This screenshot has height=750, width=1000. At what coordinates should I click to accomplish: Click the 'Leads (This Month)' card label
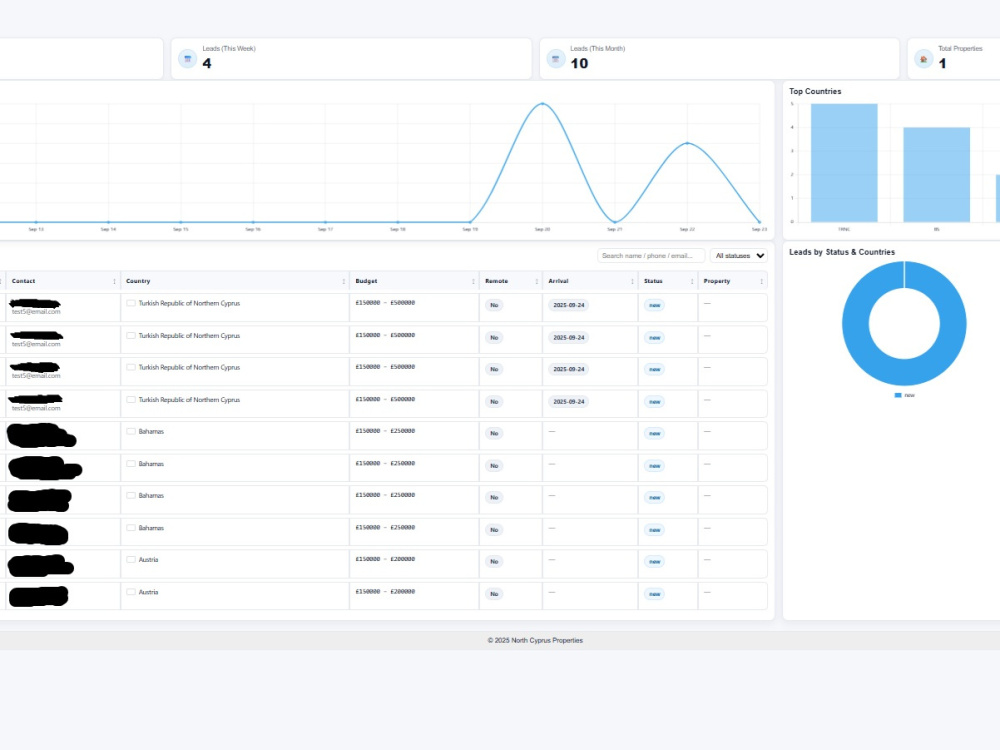(598, 48)
